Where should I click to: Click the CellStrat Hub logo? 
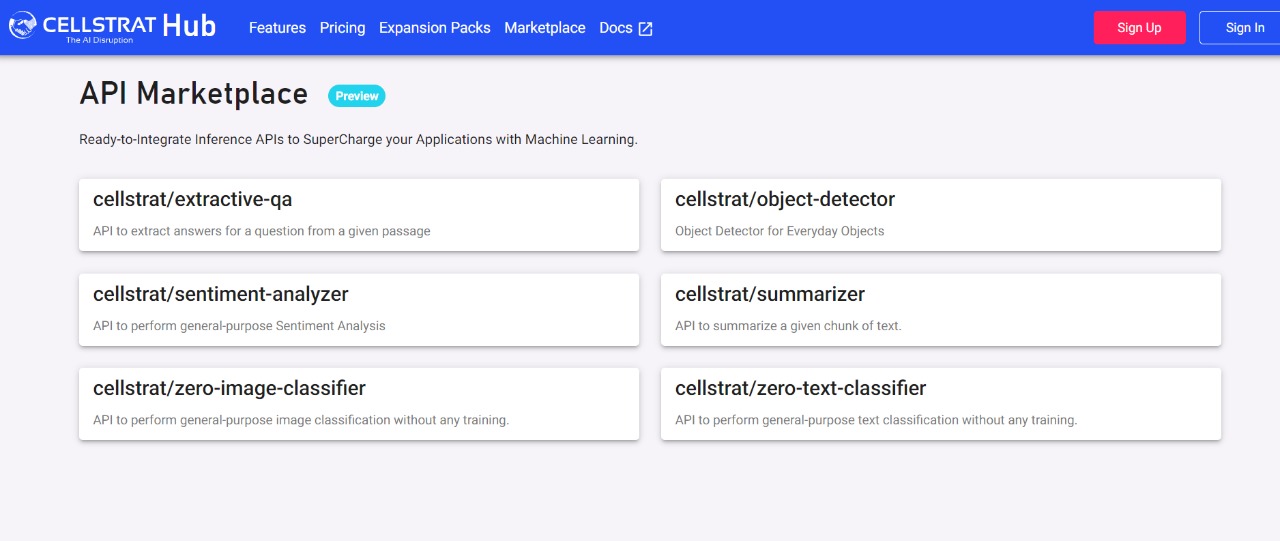112,27
